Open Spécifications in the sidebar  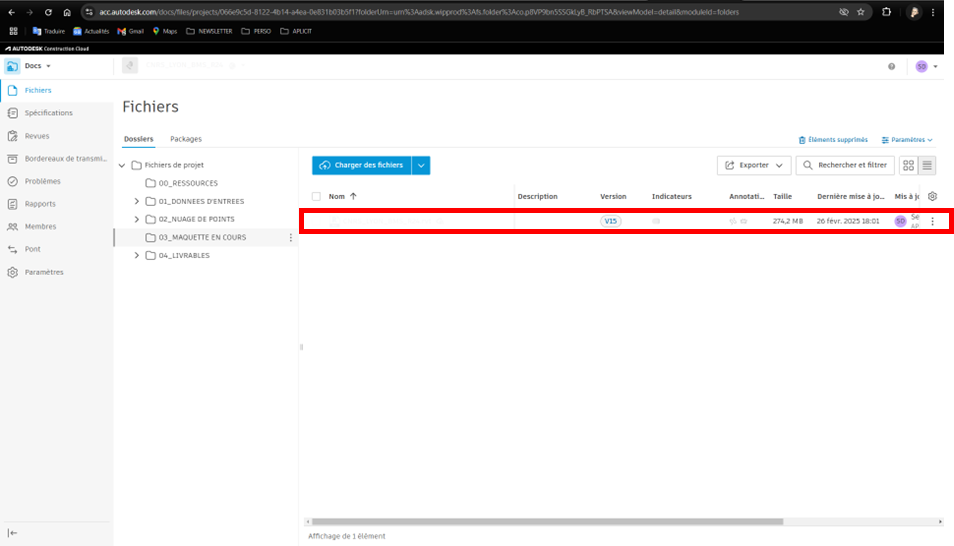(48, 113)
